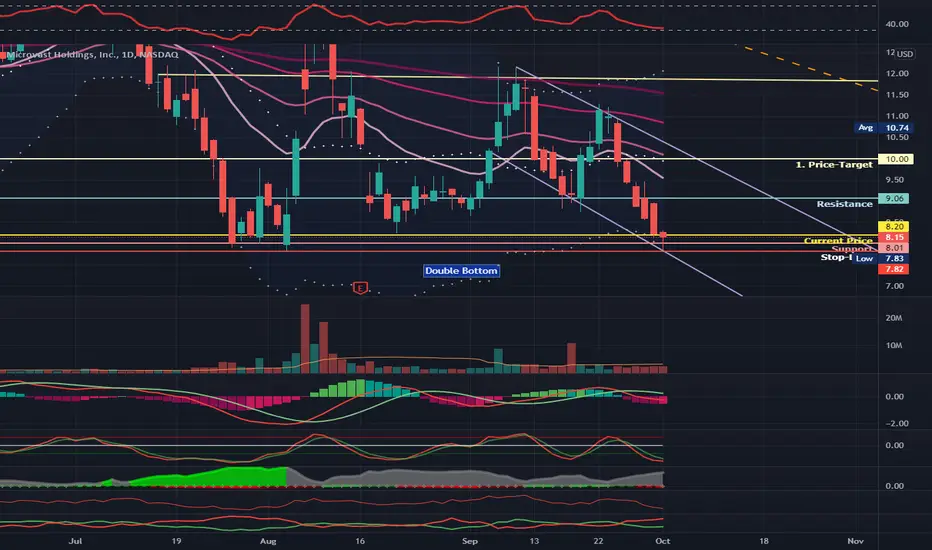
Task: Select the −2.00 MACD scale label
Action: click(x=896, y=424)
